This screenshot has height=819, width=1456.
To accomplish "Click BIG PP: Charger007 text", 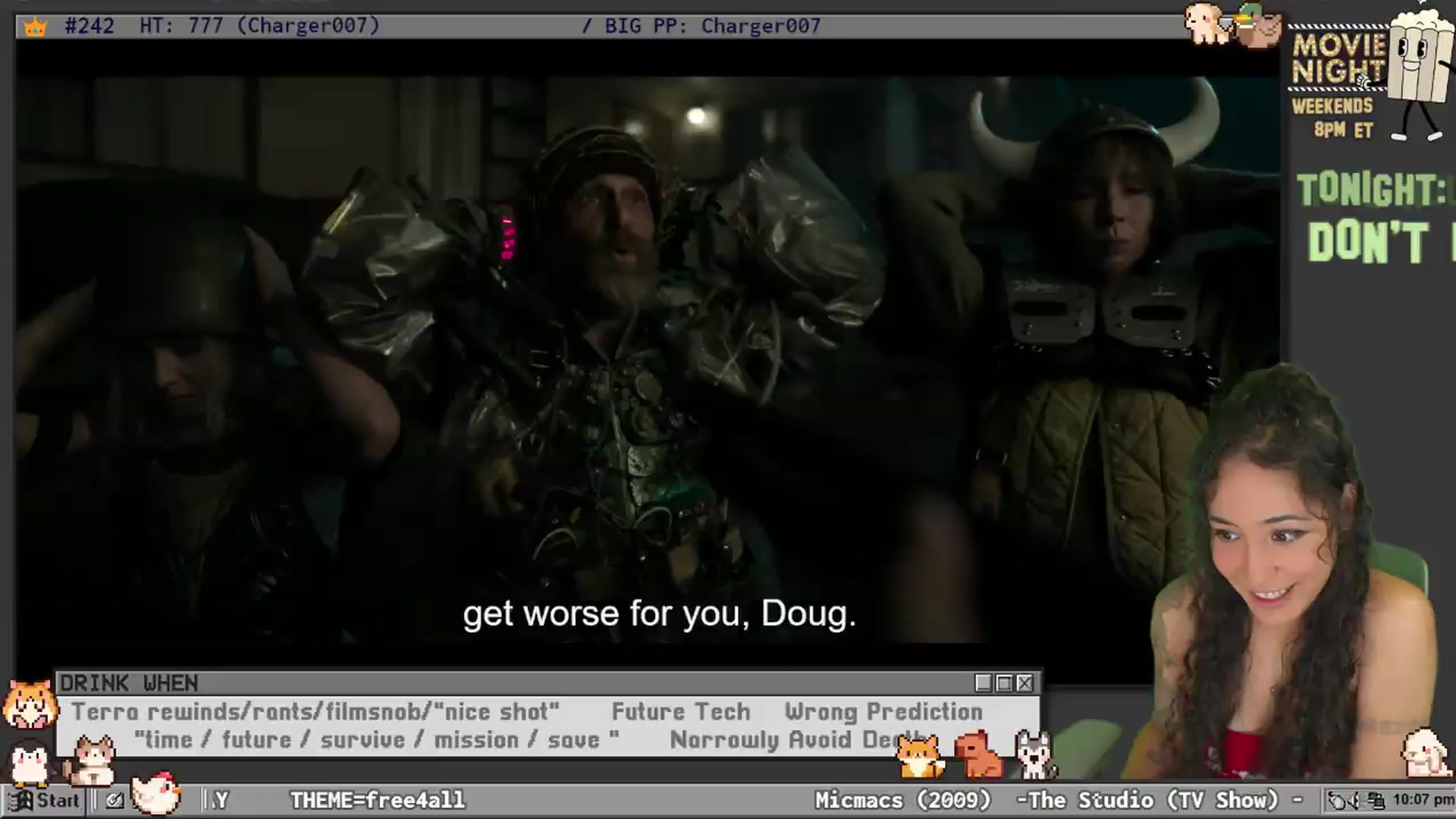I will pyautogui.click(x=713, y=26).
